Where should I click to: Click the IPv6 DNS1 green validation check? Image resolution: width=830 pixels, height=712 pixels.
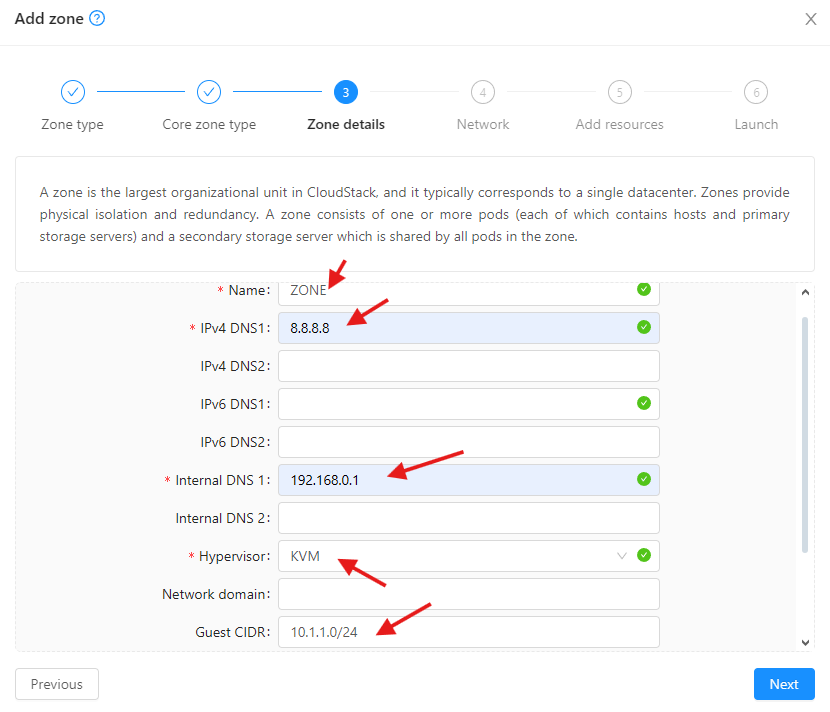click(644, 403)
